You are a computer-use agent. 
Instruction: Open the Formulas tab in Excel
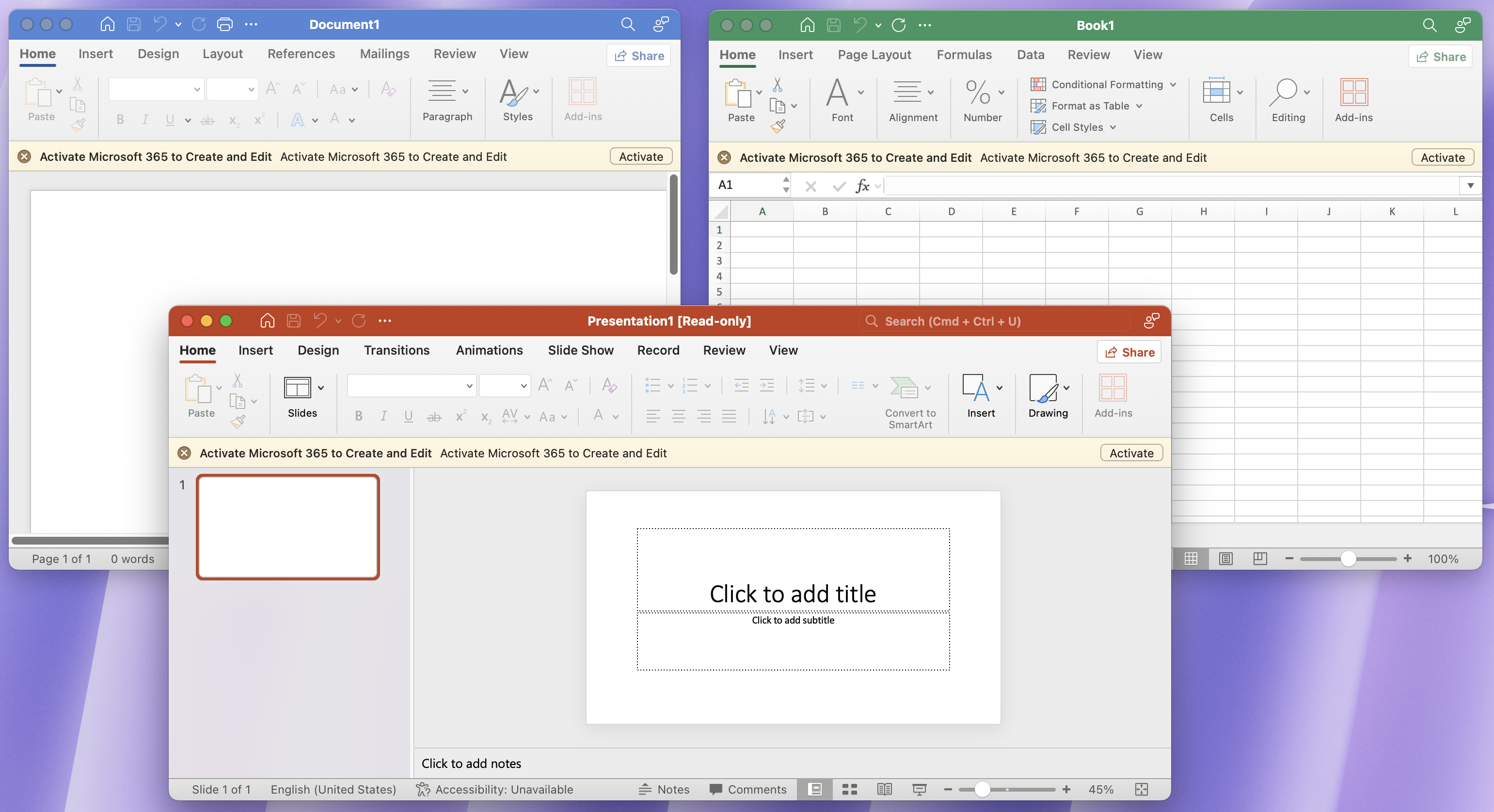(964, 54)
